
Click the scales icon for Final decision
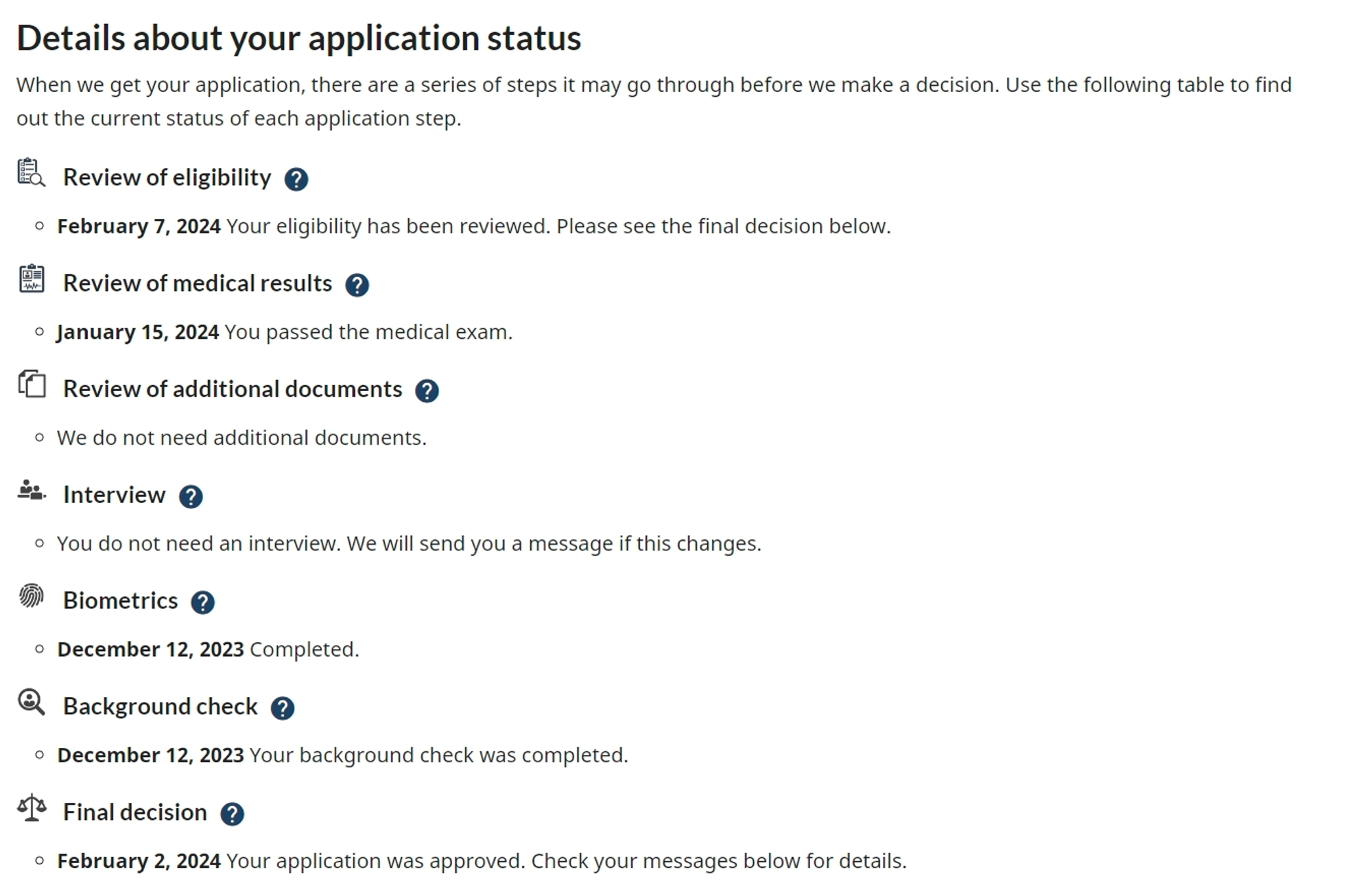point(32,808)
